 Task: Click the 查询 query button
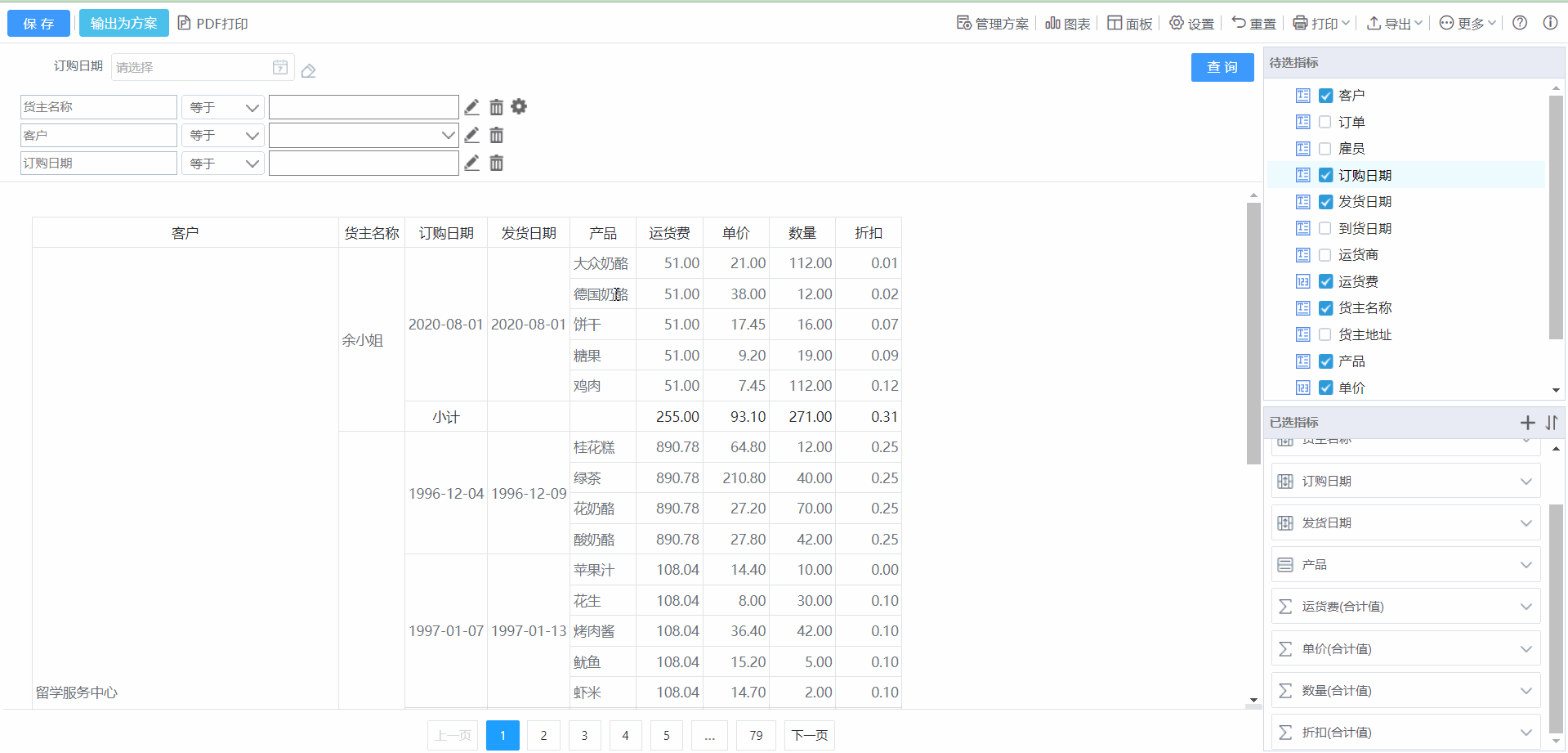1222,67
